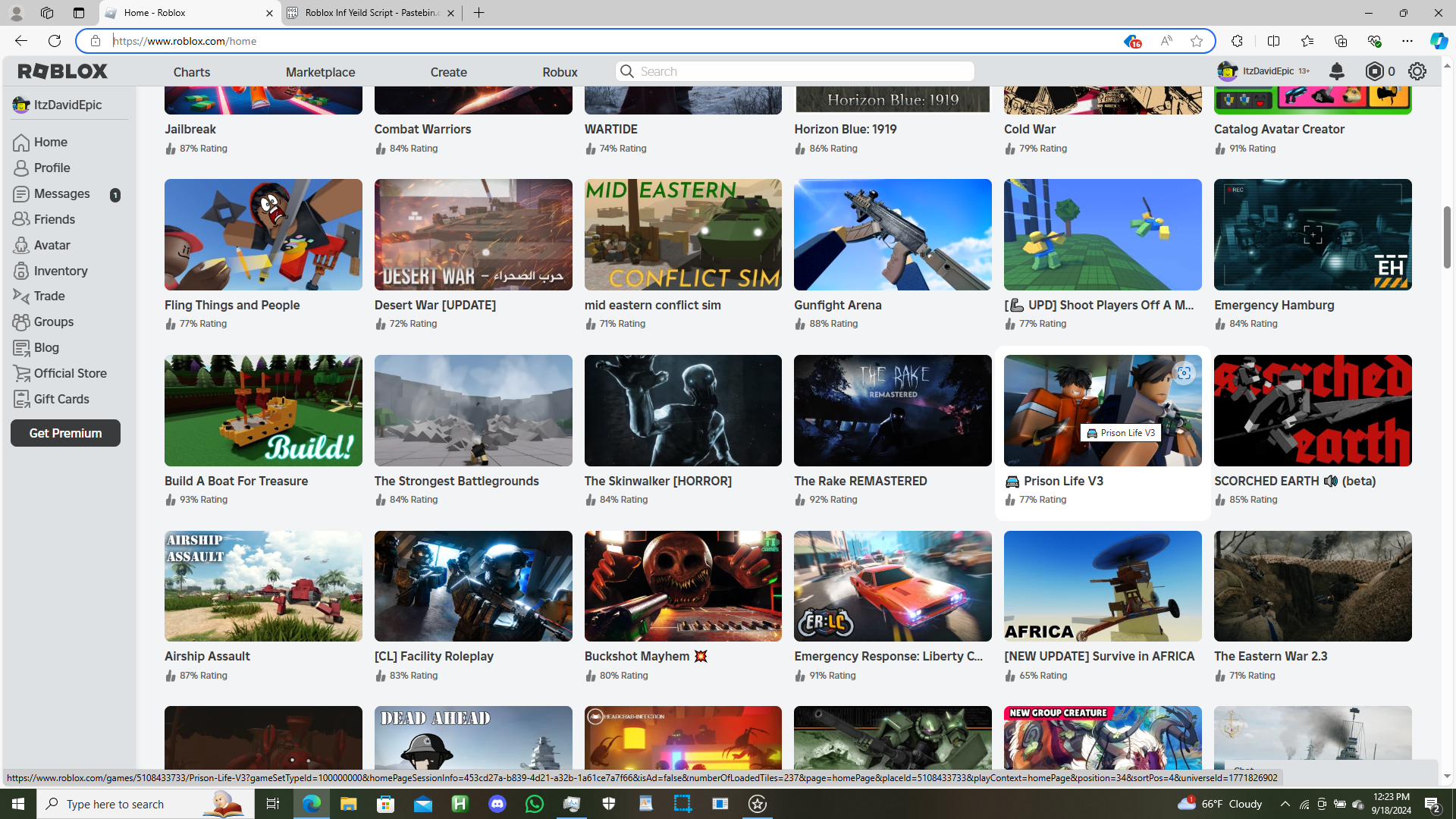This screenshot has height=819, width=1456.
Task: Open the Roblox settings gear
Action: point(1417,71)
